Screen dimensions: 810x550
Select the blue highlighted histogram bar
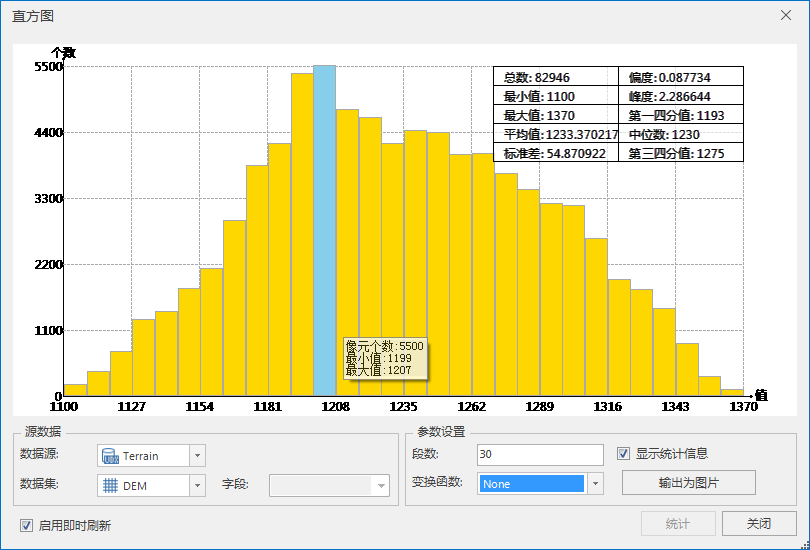coord(324,230)
